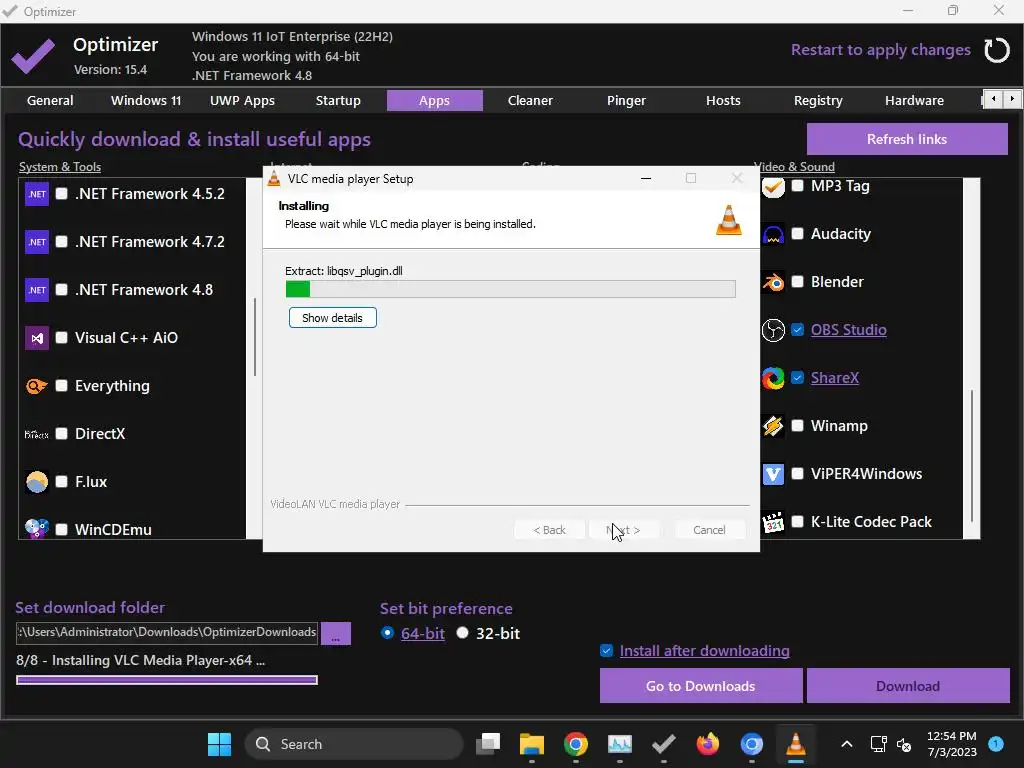Click the System & Tools list scrollbar
This screenshot has width=1024, height=768.
255,337
